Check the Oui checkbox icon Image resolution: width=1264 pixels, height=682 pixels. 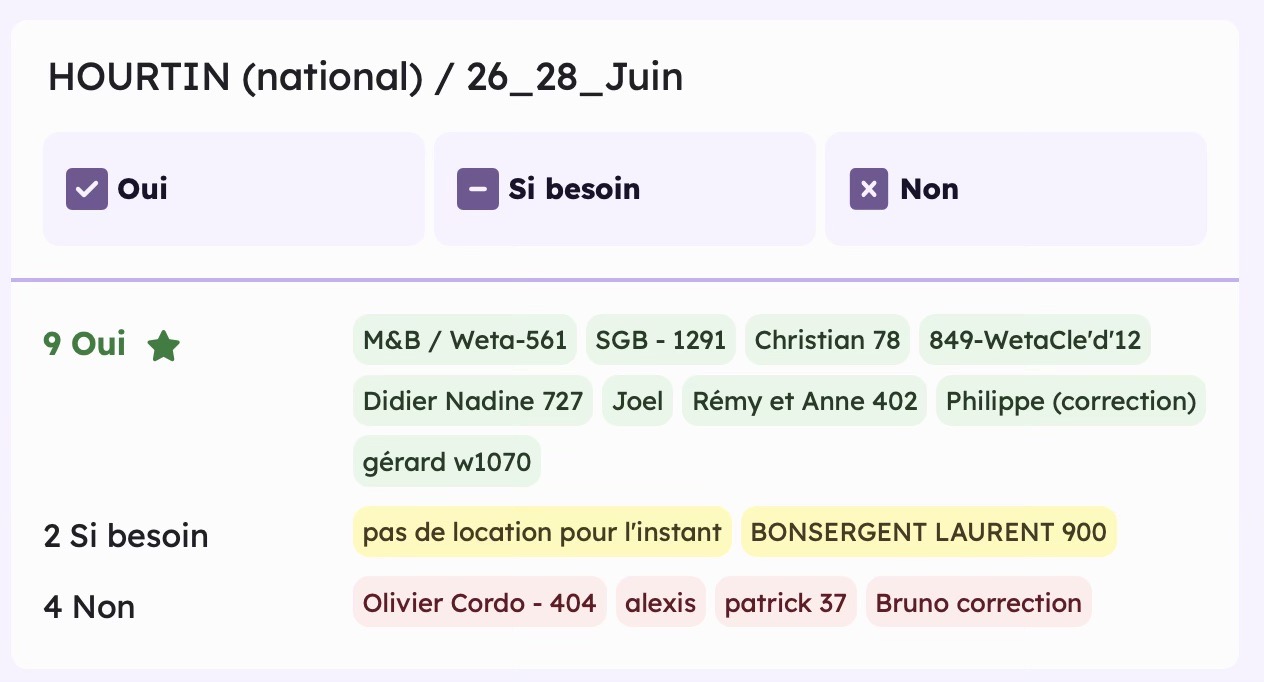point(86,189)
